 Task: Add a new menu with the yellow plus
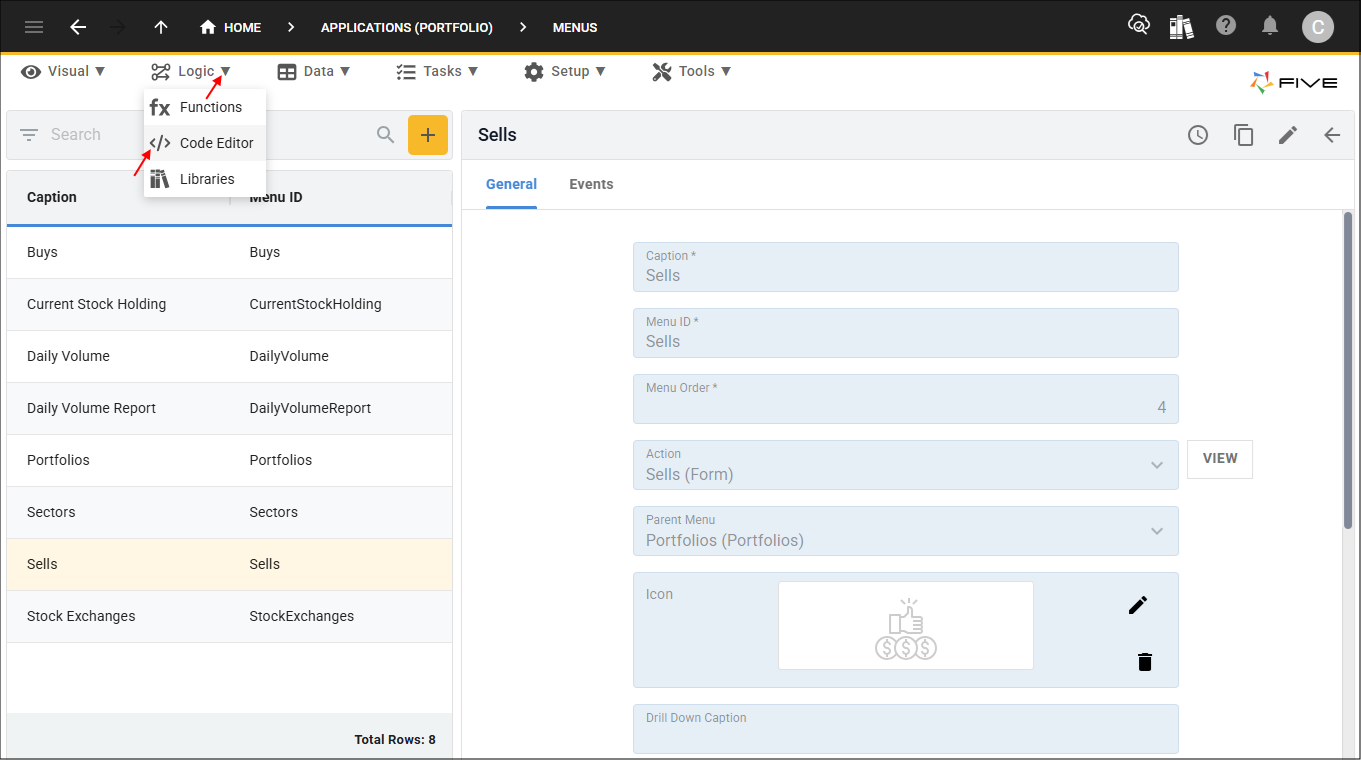click(x=428, y=133)
